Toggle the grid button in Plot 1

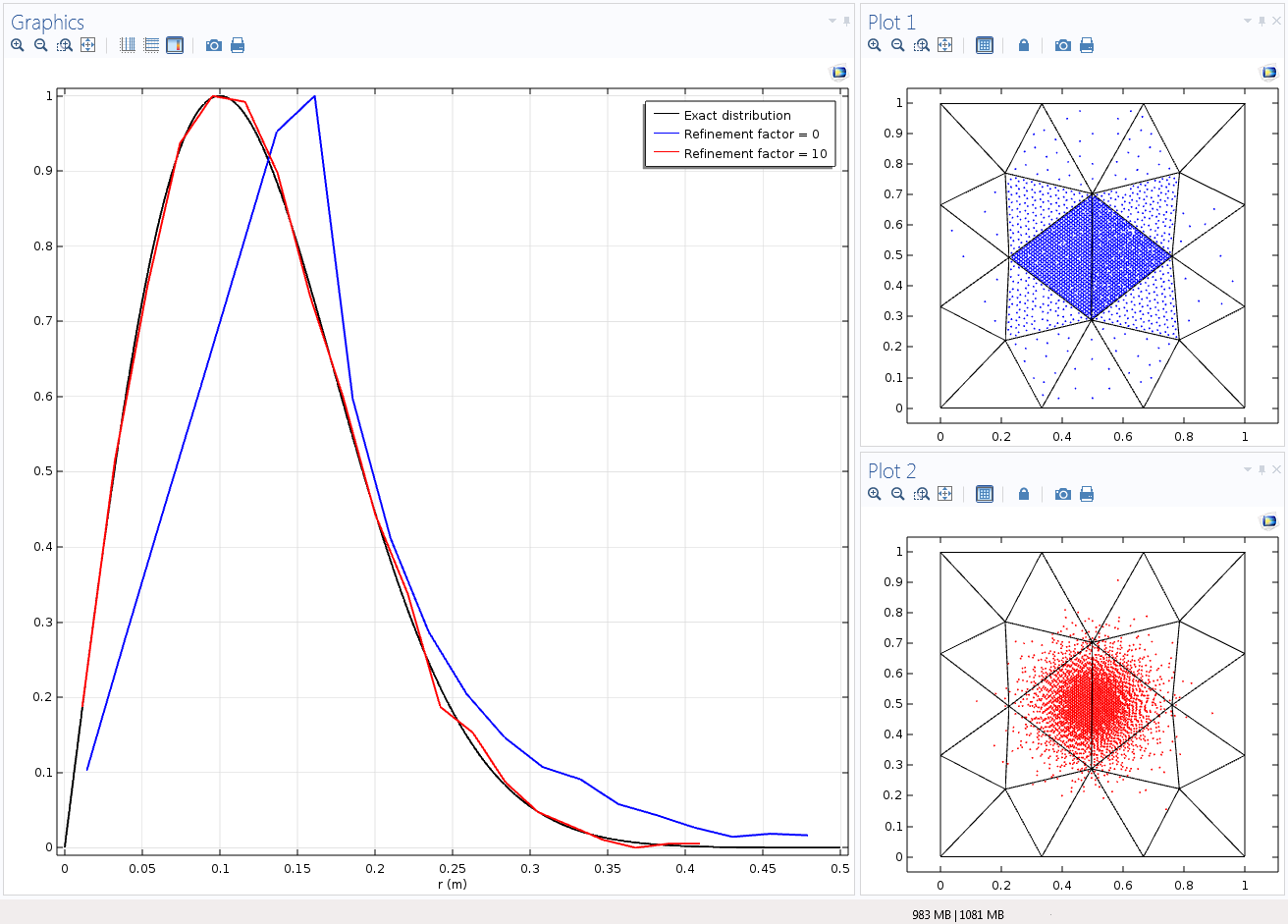(x=985, y=45)
